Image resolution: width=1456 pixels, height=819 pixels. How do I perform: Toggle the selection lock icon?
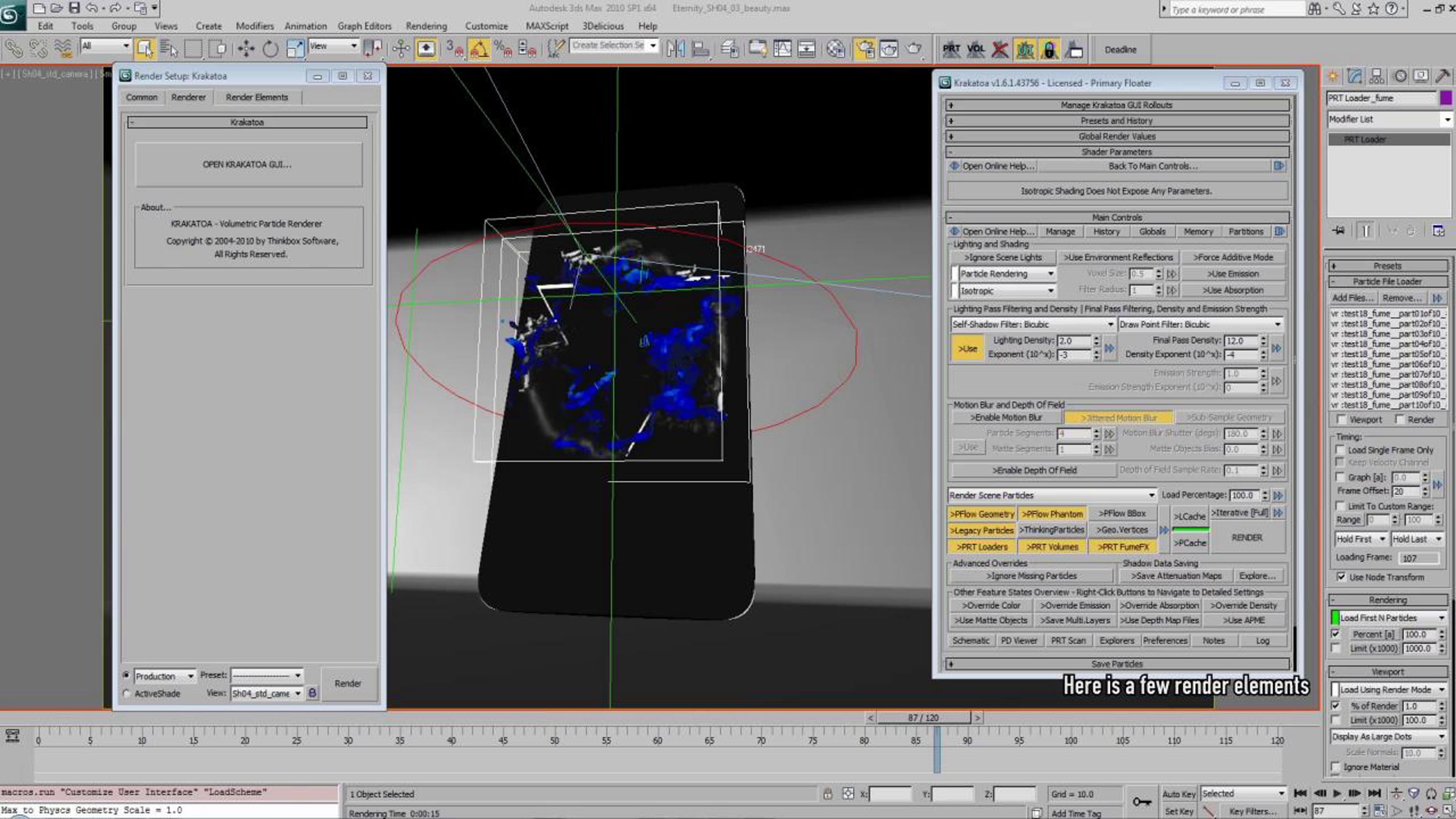[827, 794]
